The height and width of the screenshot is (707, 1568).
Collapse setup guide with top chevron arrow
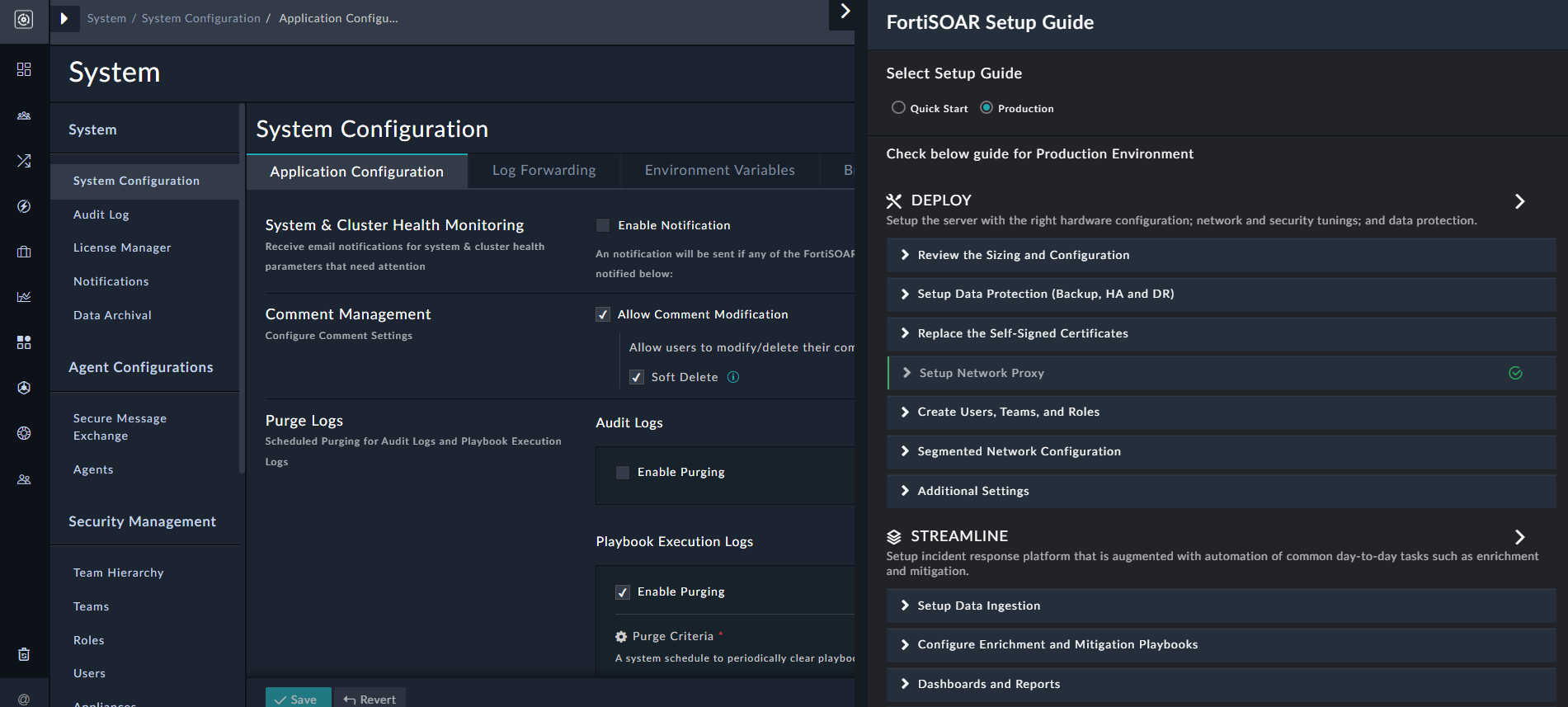(x=845, y=11)
